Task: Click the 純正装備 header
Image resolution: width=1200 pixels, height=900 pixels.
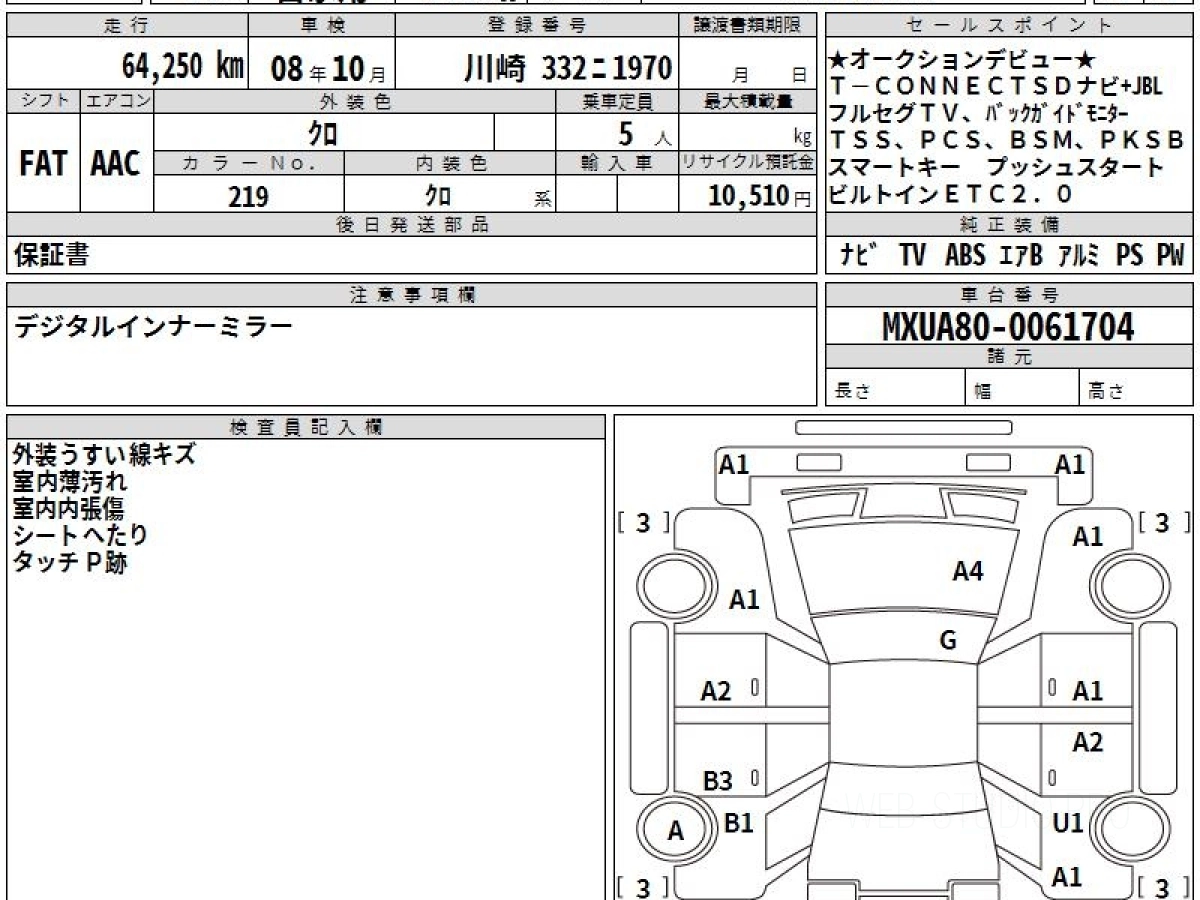Action: pos(1009,225)
